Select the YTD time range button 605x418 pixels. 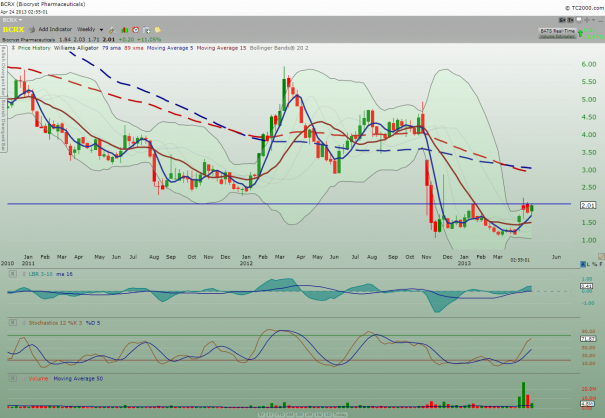(x=280, y=415)
